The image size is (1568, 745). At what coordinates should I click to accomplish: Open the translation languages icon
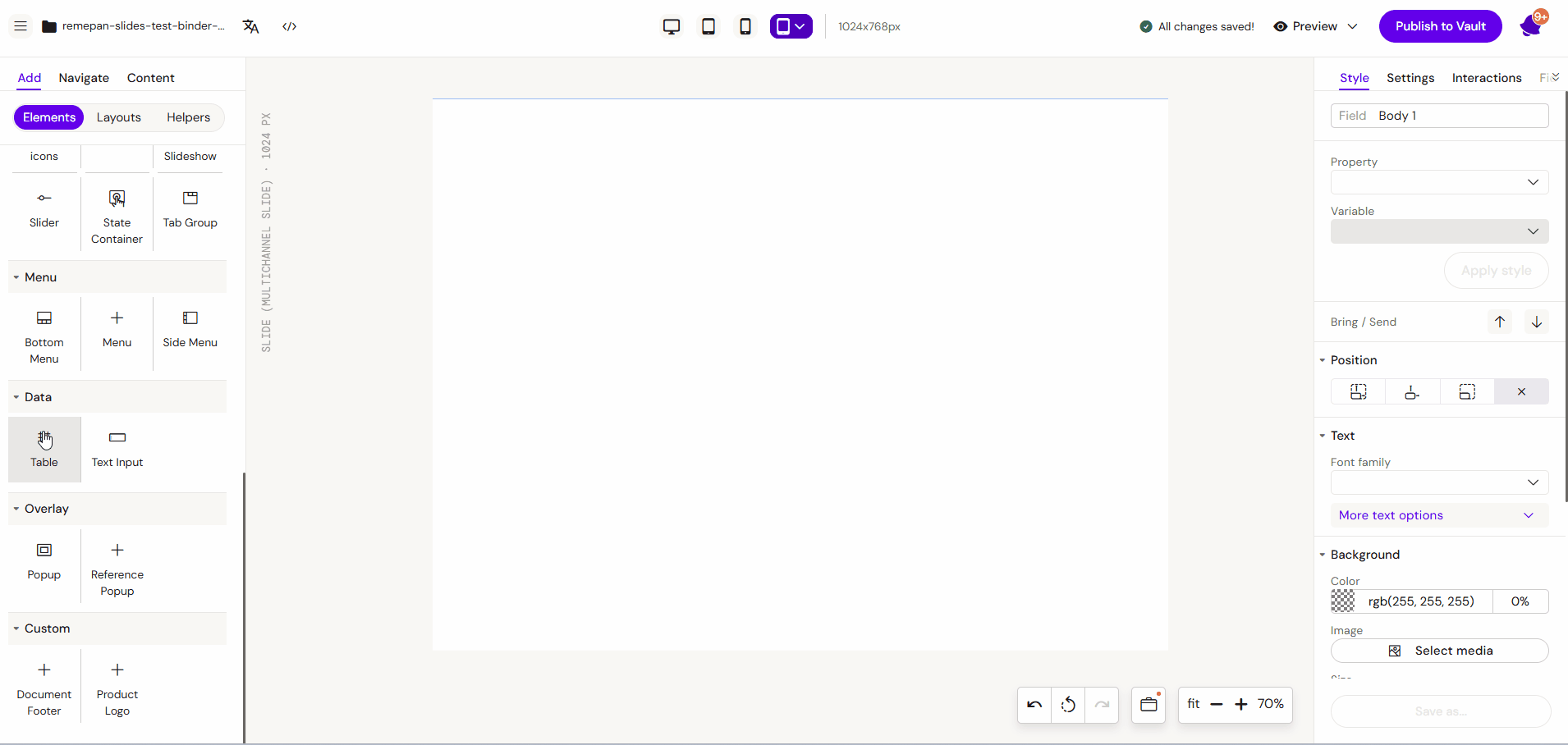[x=250, y=26]
